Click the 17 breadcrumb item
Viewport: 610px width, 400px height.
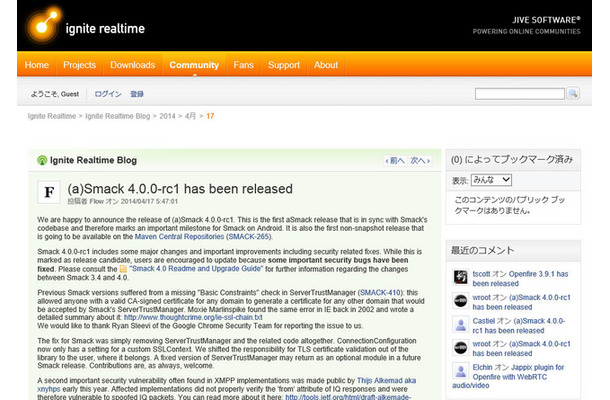click(x=210, y=116)
